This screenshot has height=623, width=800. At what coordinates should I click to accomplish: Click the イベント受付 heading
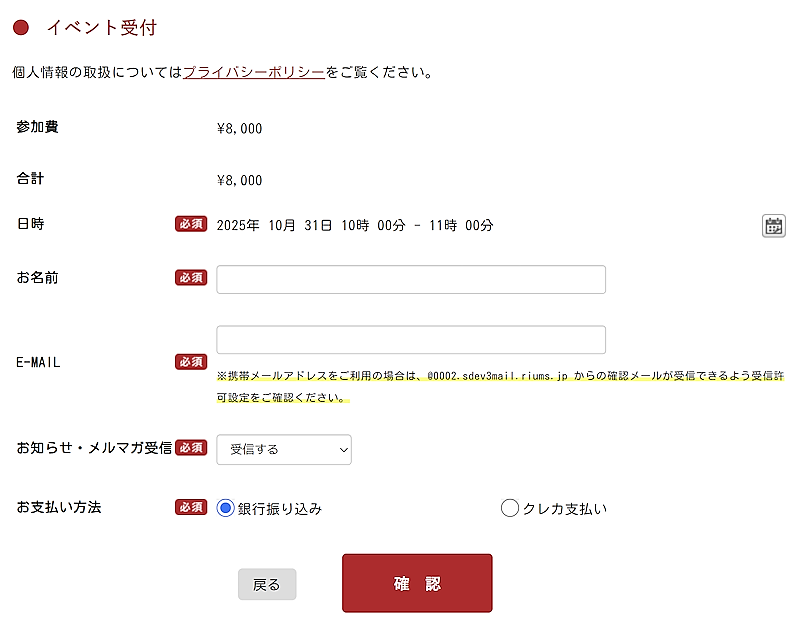point(101,28)
